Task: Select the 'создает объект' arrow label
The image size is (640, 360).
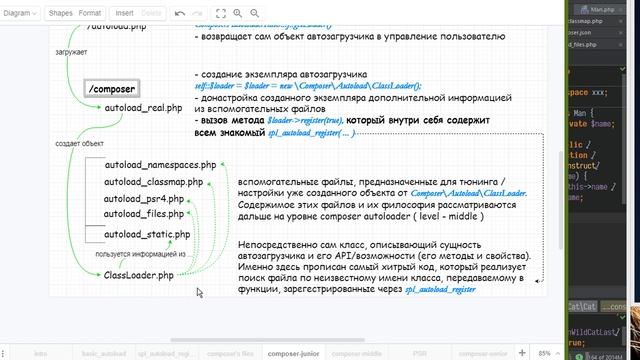Action: coord(80,144)
